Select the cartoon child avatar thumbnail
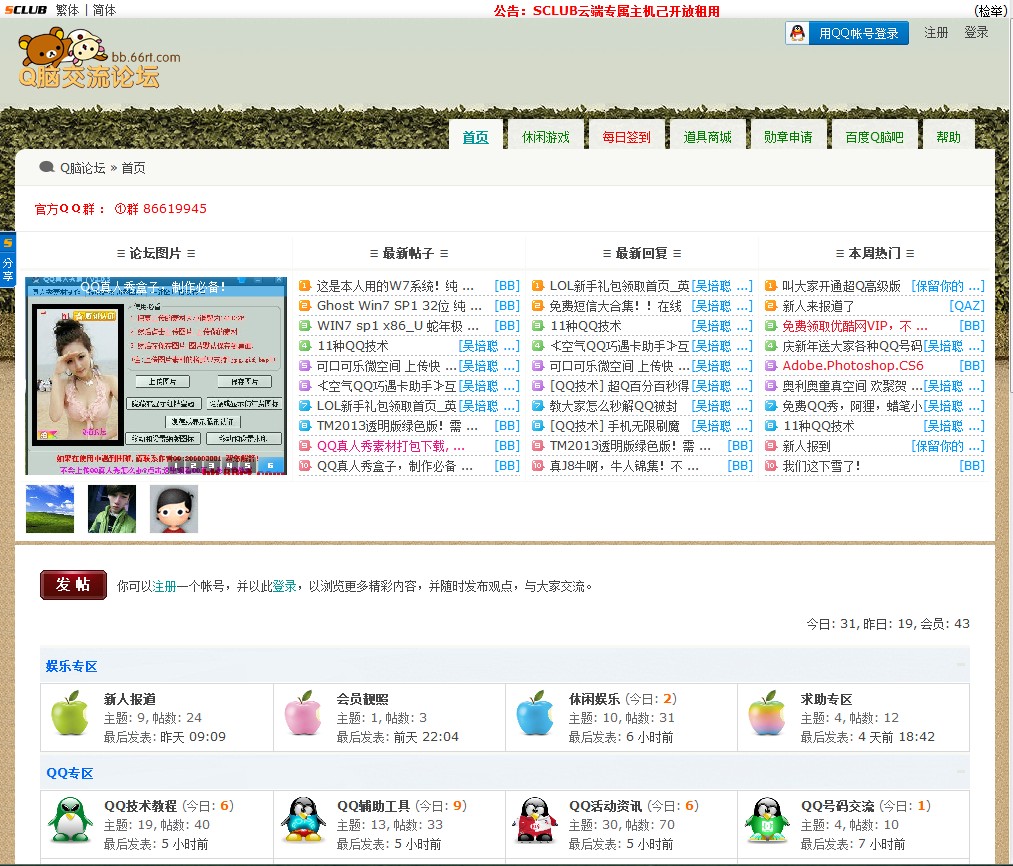This screenshot has width=1013, height=866. click(x=174, y=509)
